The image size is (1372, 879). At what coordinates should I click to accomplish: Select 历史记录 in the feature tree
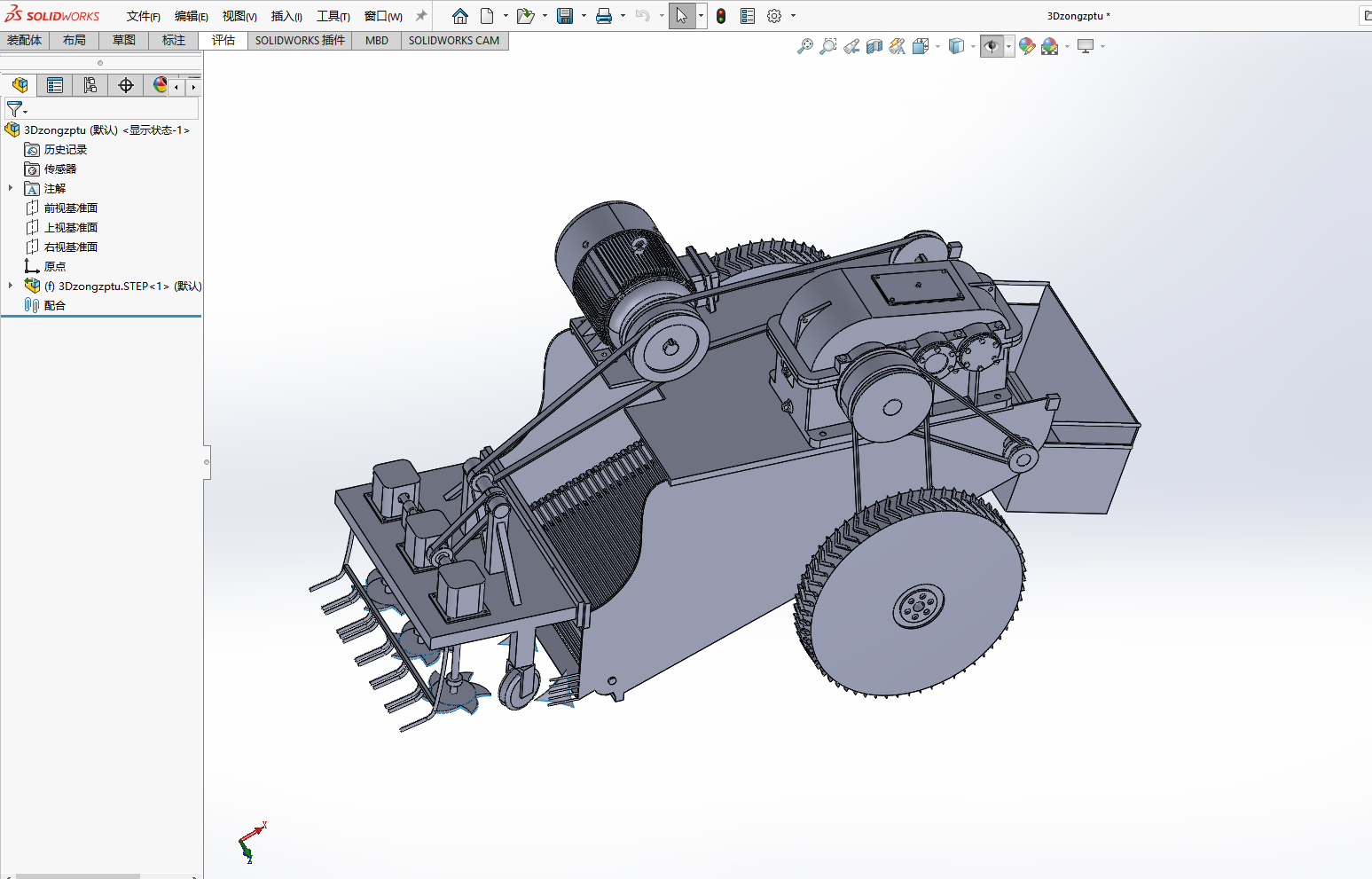point(66,149)
